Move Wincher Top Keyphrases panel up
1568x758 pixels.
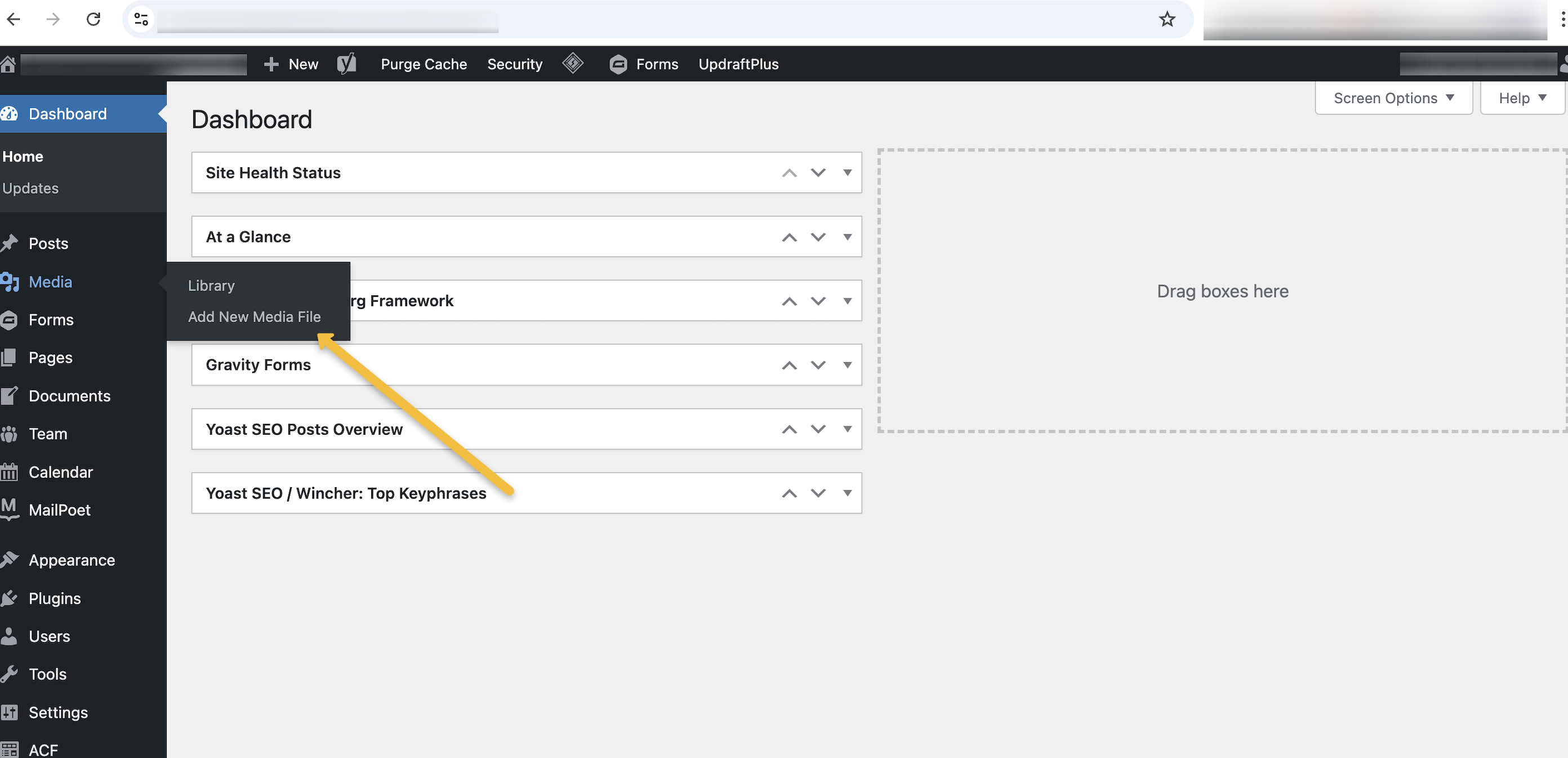pos(790,493)
